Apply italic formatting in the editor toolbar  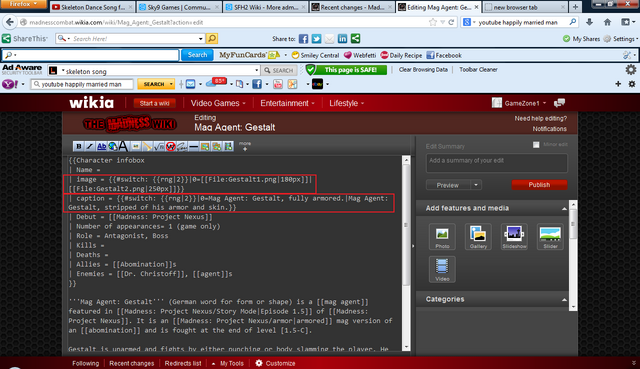click(90, 146)
